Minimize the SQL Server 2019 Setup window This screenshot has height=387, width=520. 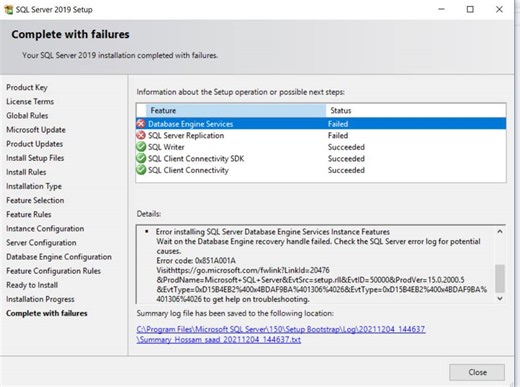point(441,9)
